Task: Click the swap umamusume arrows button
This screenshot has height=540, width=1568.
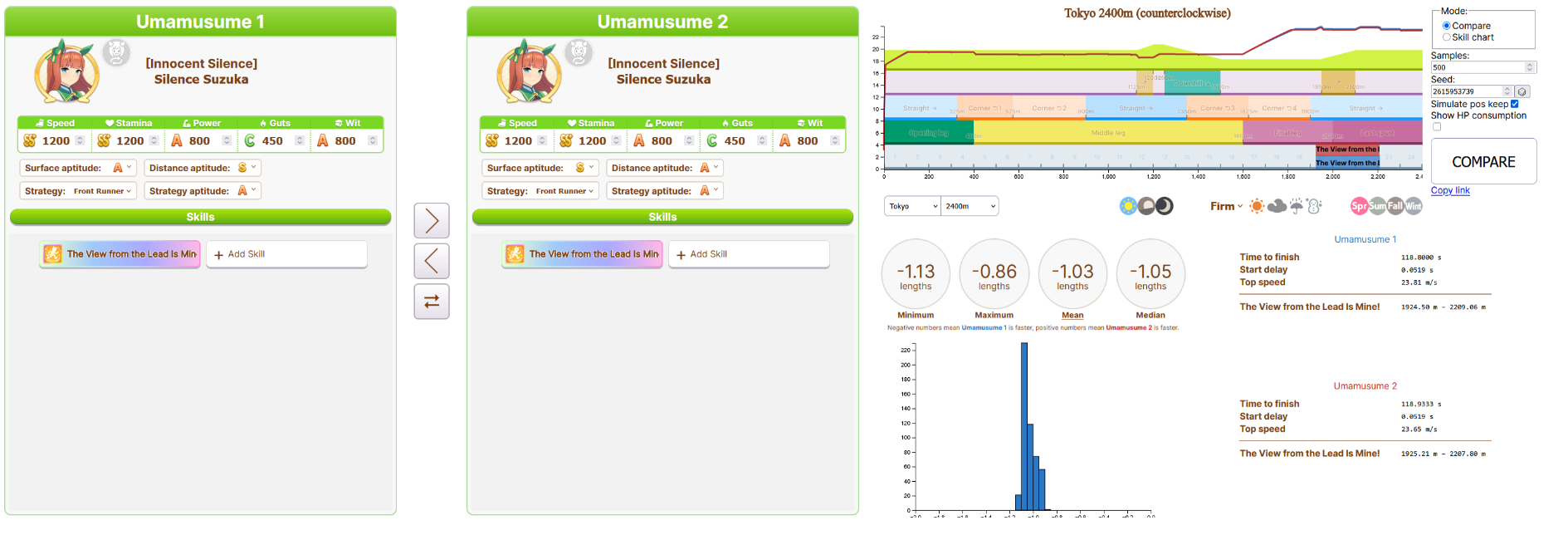Action: coord(432,302)
